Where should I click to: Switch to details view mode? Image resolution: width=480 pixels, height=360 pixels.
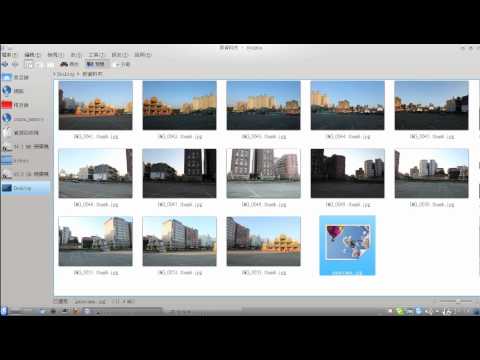click(39, 64)
